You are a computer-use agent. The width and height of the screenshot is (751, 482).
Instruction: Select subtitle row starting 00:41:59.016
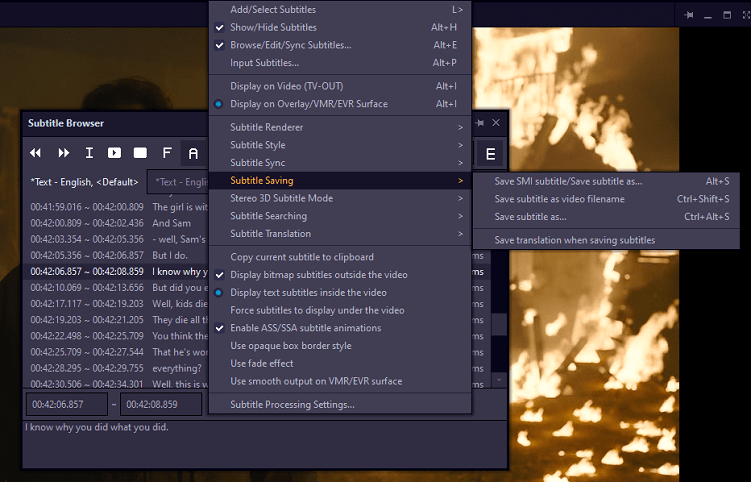[116, 207]
